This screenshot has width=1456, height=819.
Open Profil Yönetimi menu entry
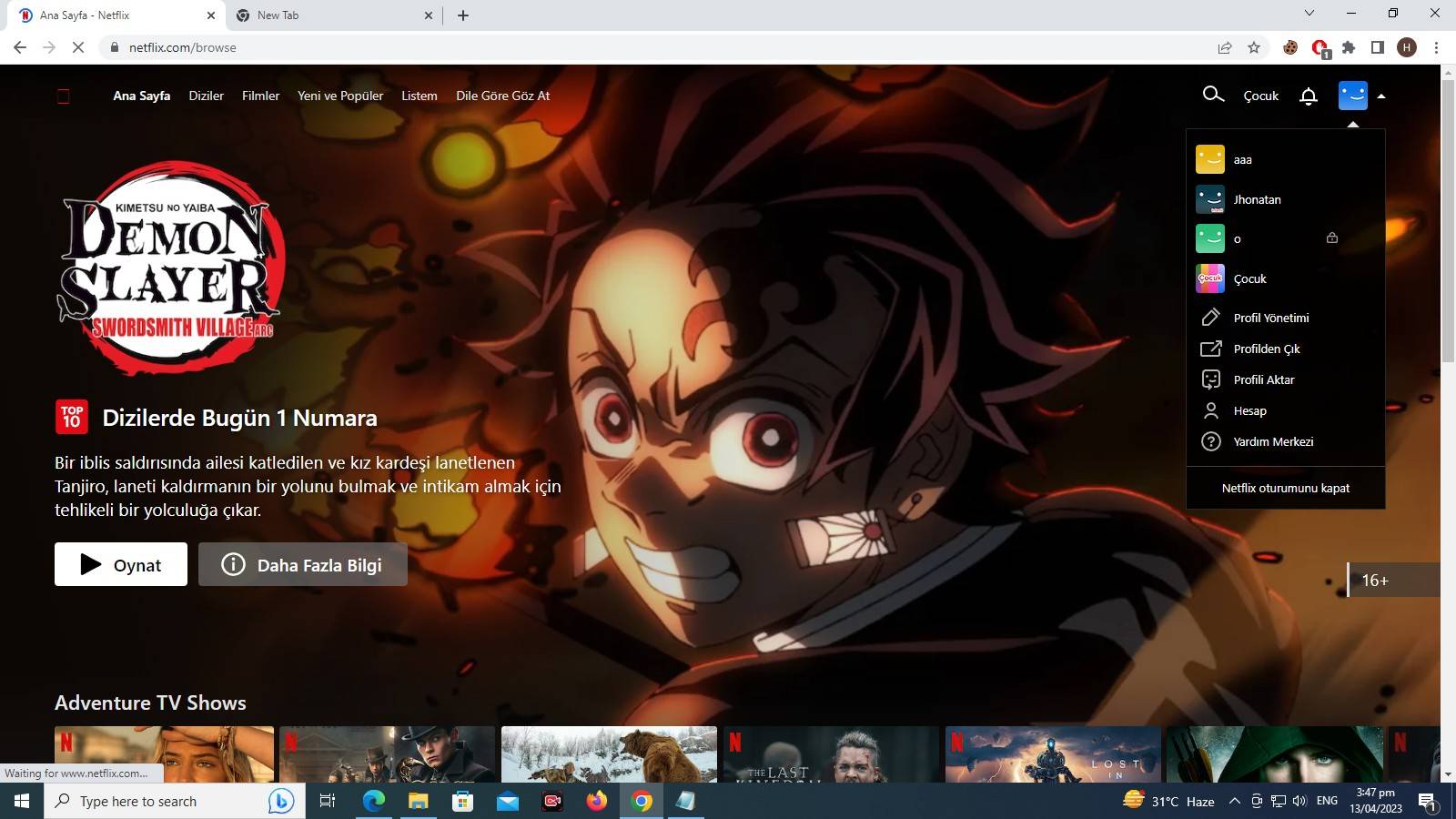[1270, 318]
